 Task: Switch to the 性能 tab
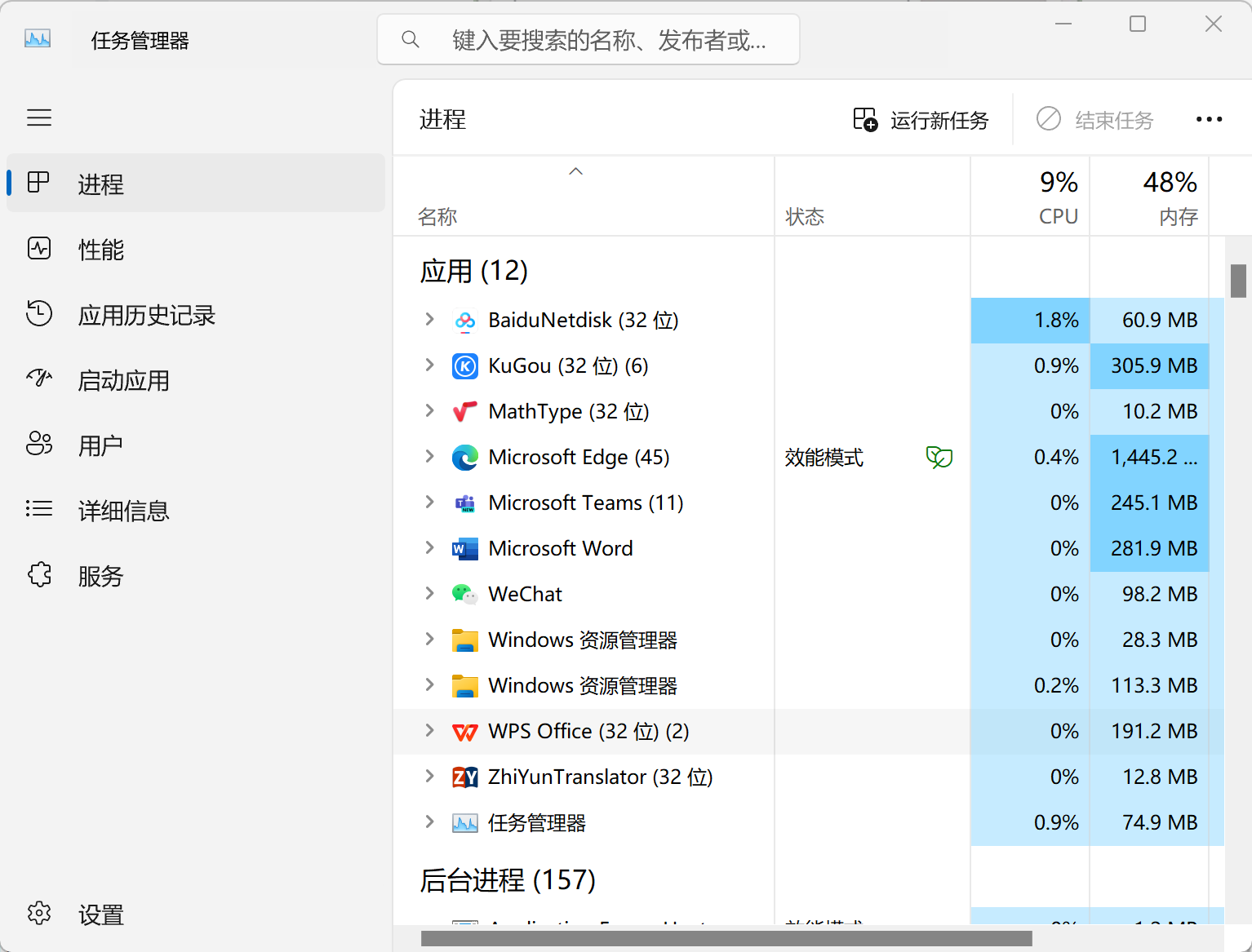pos(196,249)
